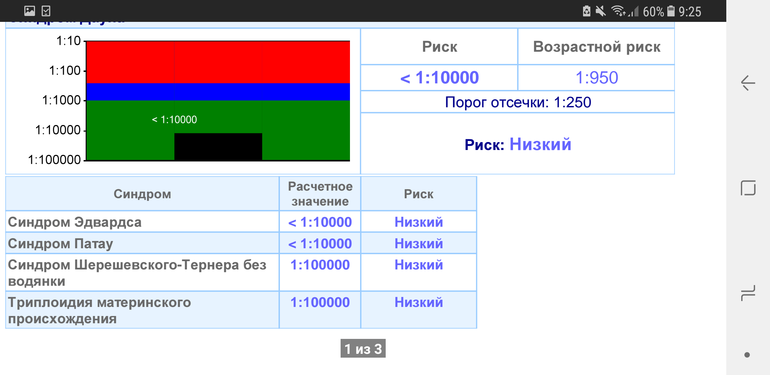Tap the '< 1:10000' value for Синдром Эдвардса
This screenshot has width=770, height=375.
tap(320, 222)
